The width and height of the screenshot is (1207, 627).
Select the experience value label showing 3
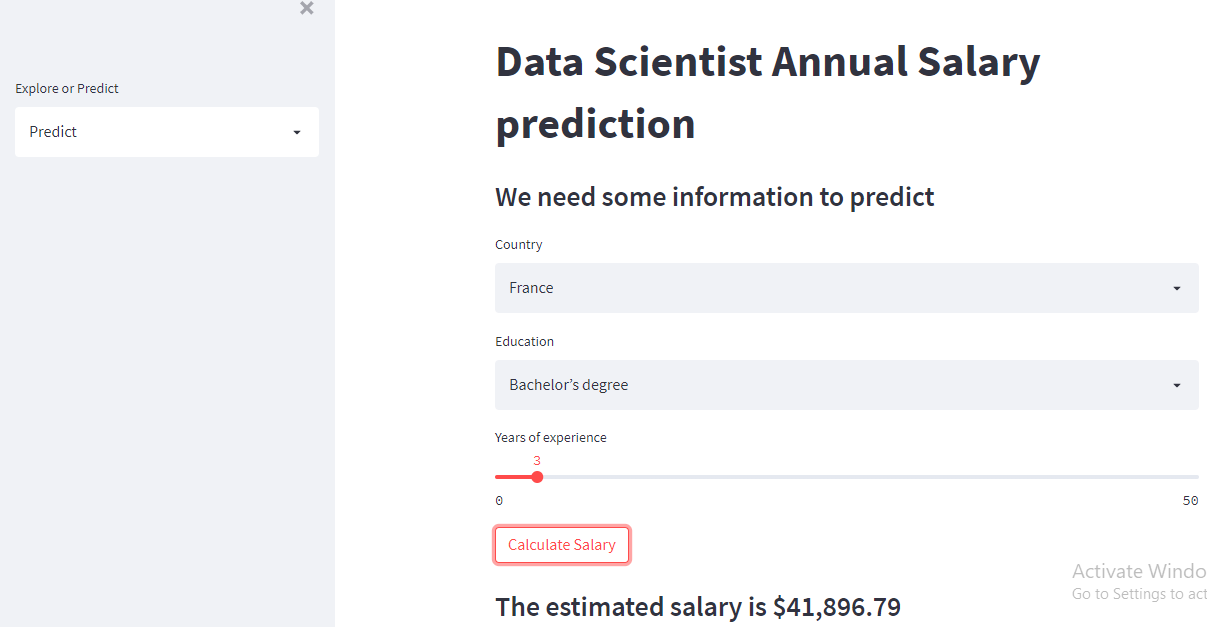[x=536, y=460]
